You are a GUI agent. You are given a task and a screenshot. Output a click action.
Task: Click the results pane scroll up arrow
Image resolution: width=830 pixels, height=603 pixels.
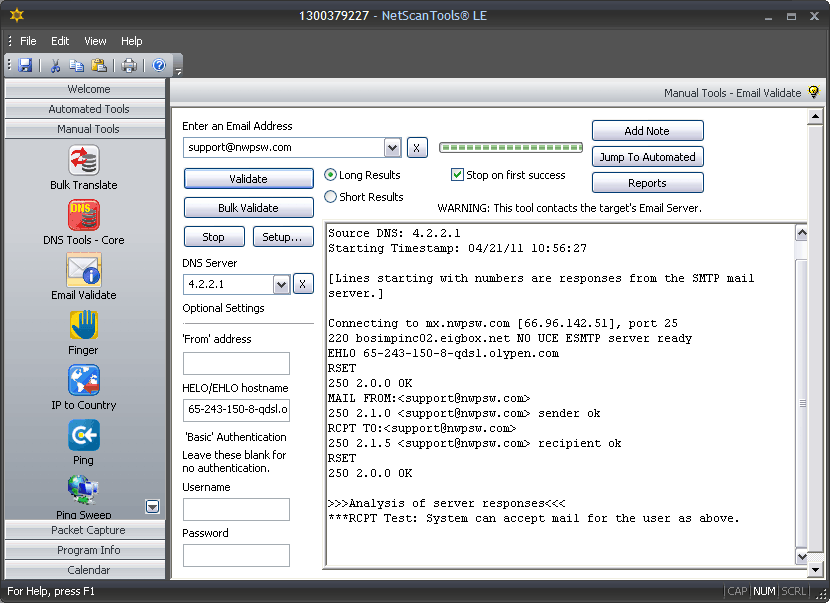click(x=801, y=233)
